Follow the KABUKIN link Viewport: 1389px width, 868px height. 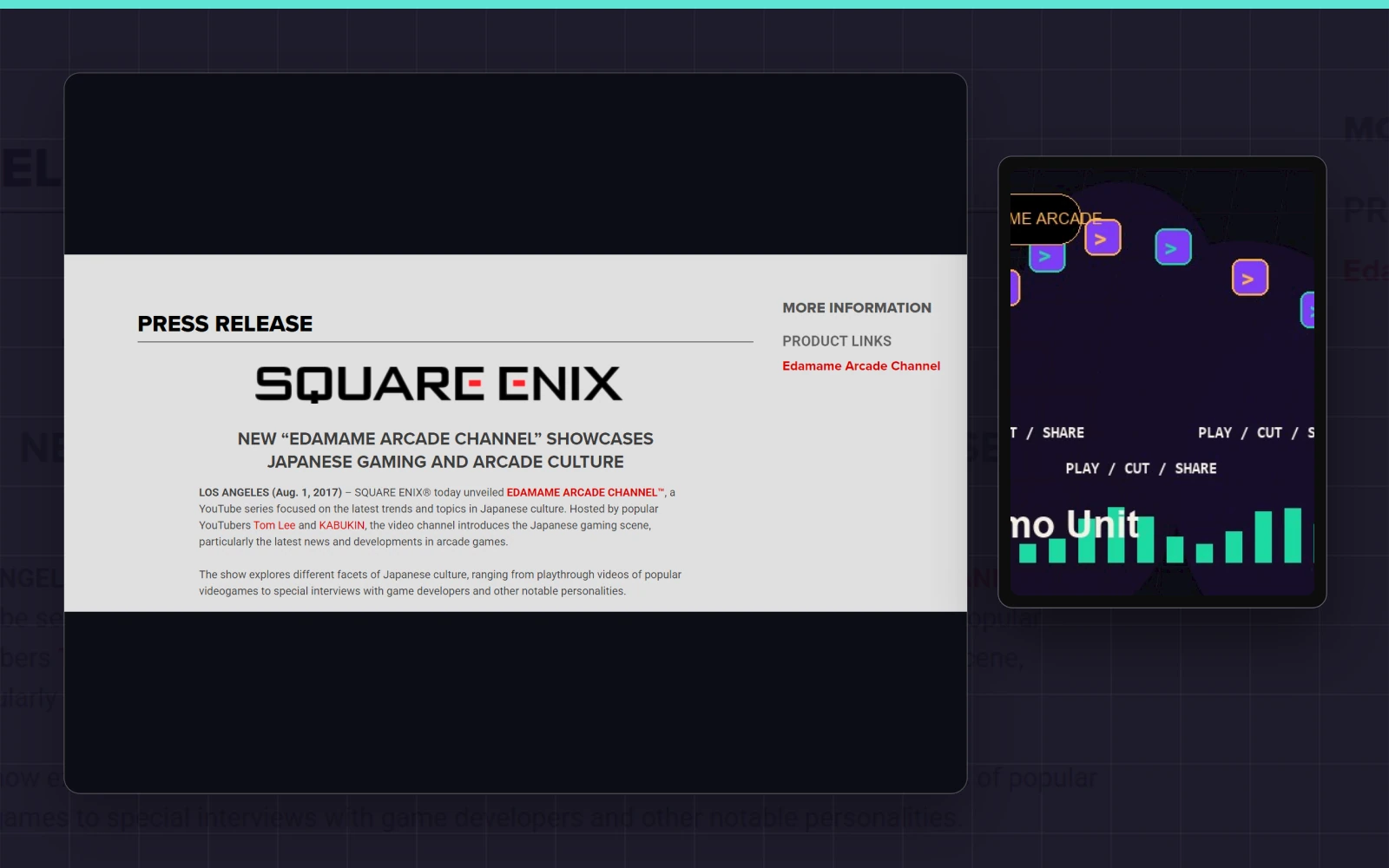point(342,525)
